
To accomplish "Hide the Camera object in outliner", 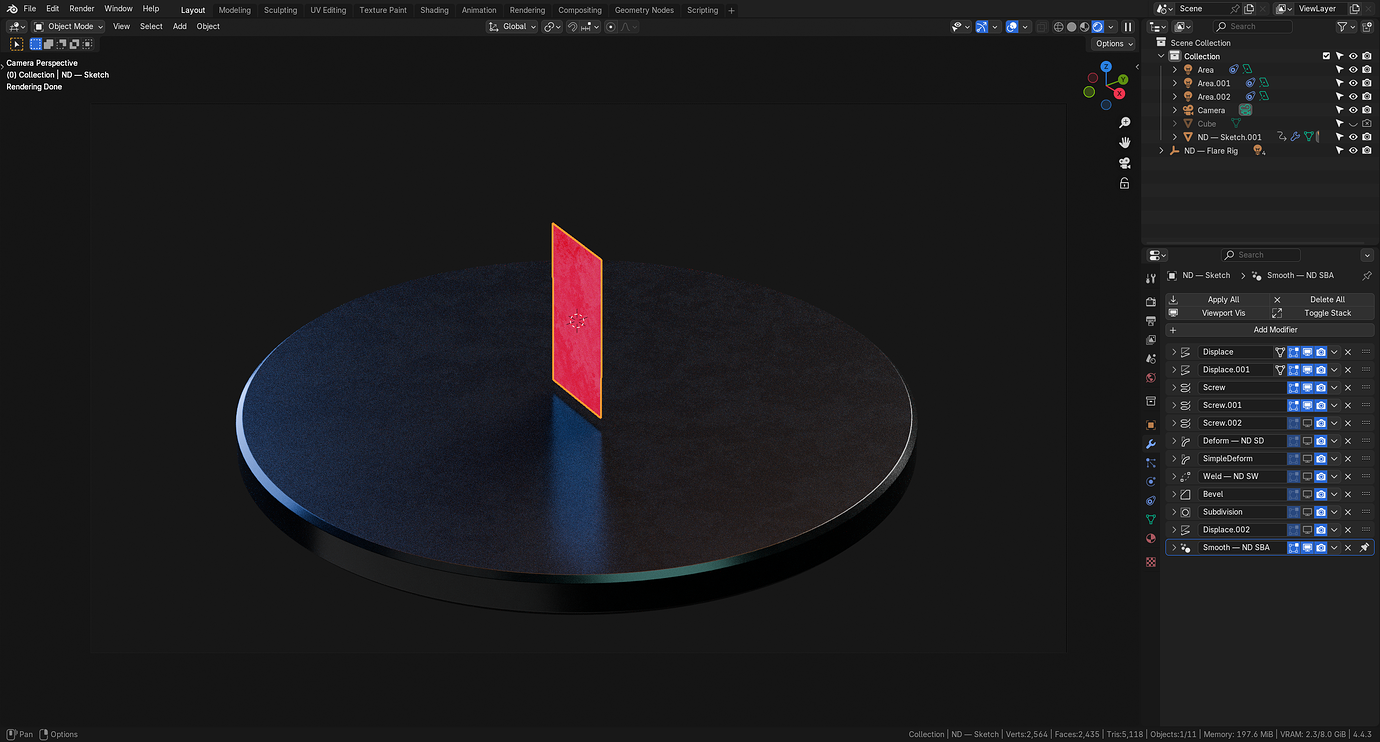I will pos(1353,110).
